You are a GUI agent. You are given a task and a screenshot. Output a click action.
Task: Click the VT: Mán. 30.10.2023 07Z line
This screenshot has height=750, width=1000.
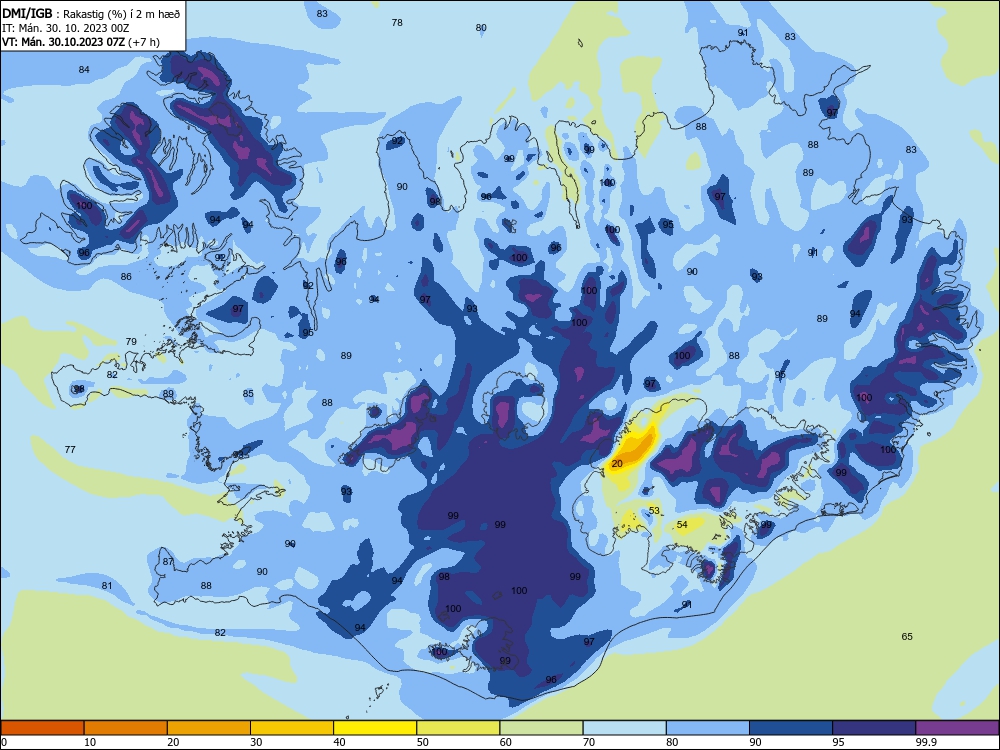click(x=81, y=42)
